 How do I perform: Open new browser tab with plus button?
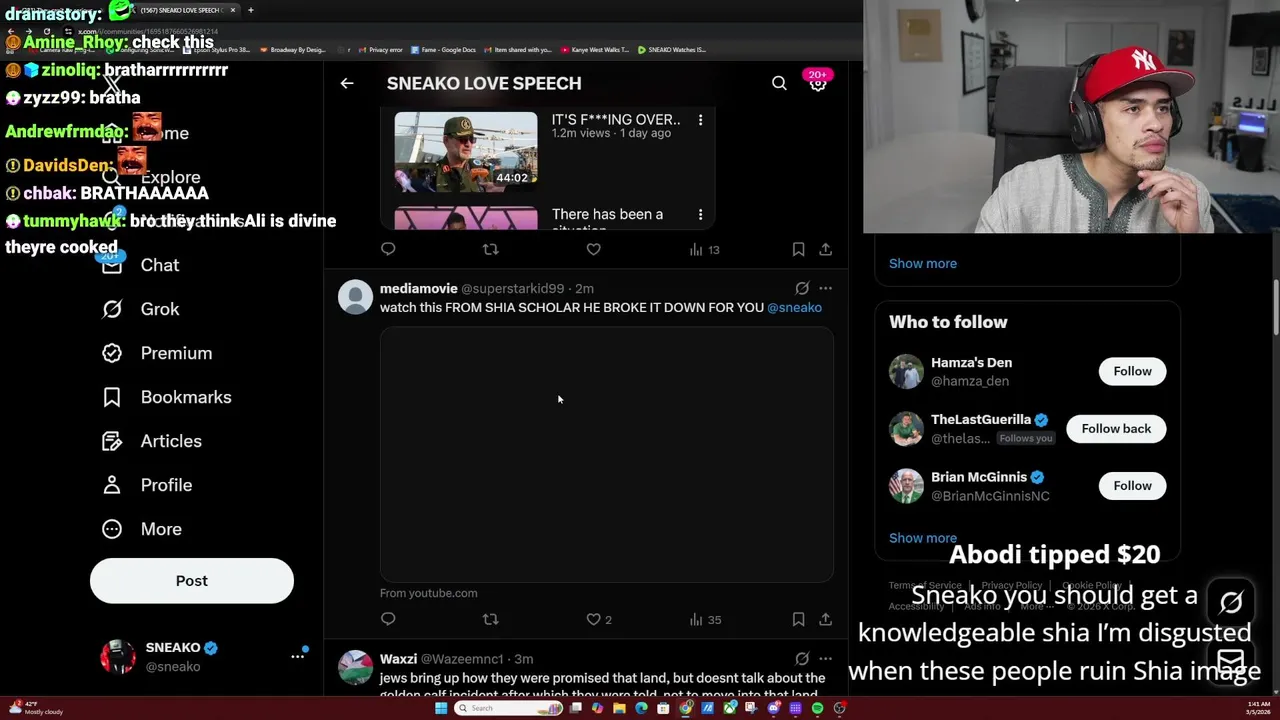tap(250, 10)
